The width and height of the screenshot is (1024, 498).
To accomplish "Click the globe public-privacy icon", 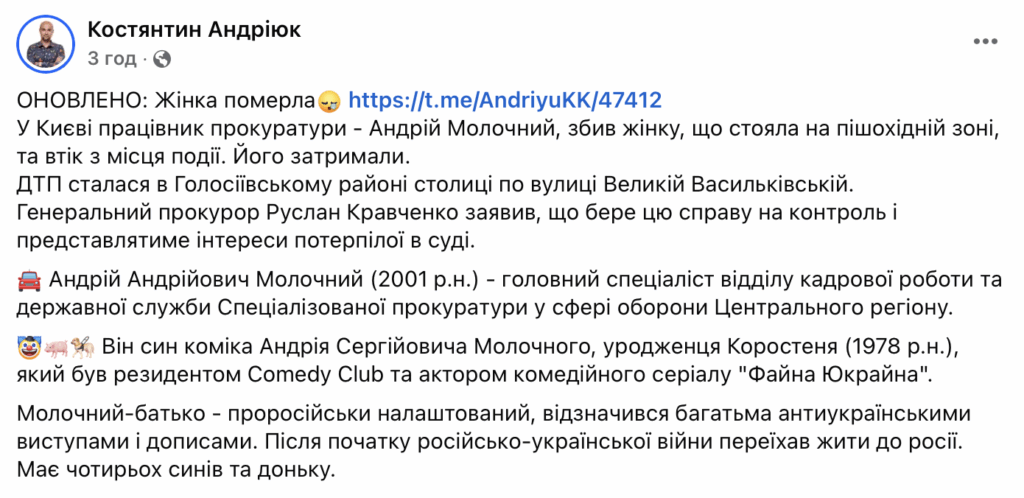I will (161, 59).
